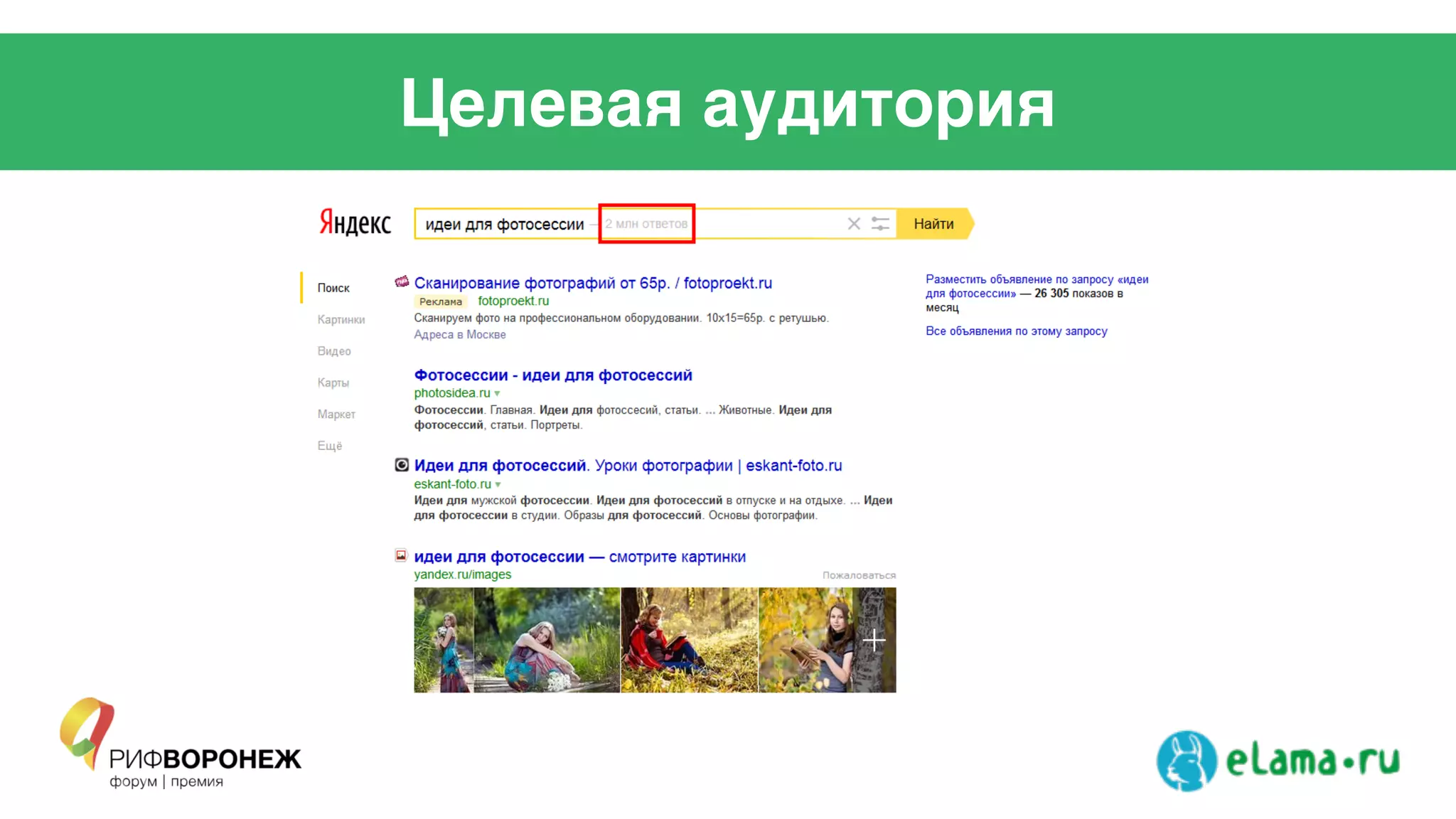Open идеи для фотосессии — смотрите картинки

(580, 557)
